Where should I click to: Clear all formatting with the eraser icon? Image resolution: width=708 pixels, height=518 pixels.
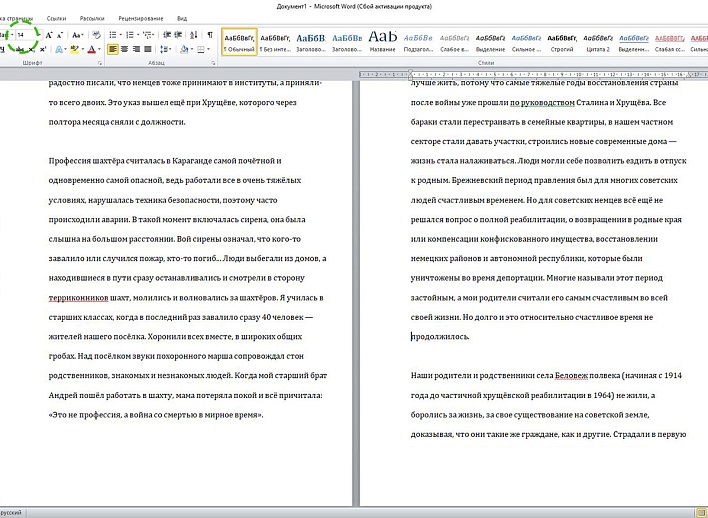coord(96,35)
